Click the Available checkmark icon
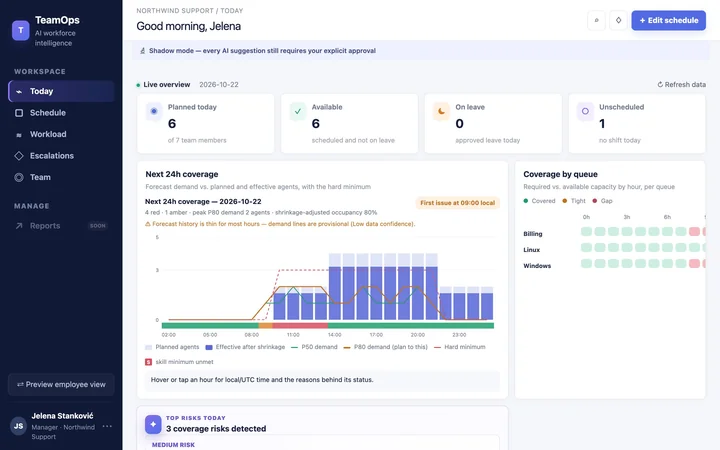Image resolution: width=720 pixels, height=450 pixels. 298,111
